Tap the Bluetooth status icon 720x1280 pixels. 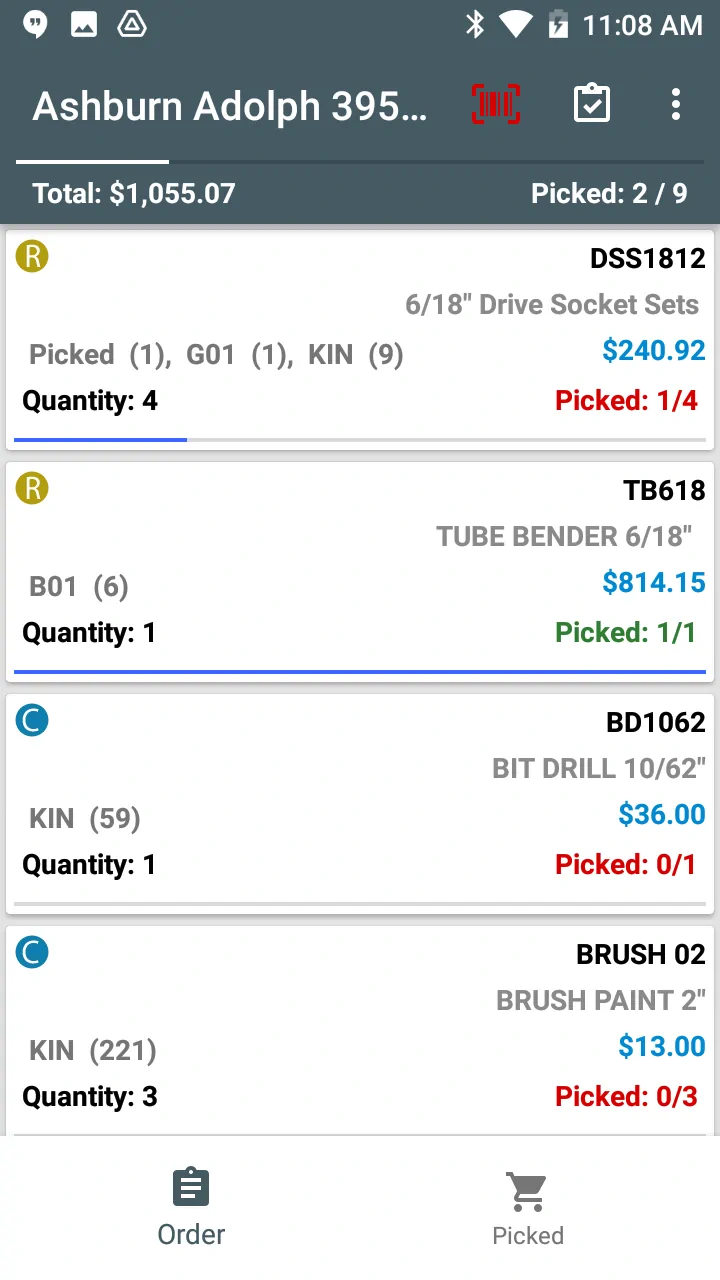pyautogui.click(x=475, y=25)
